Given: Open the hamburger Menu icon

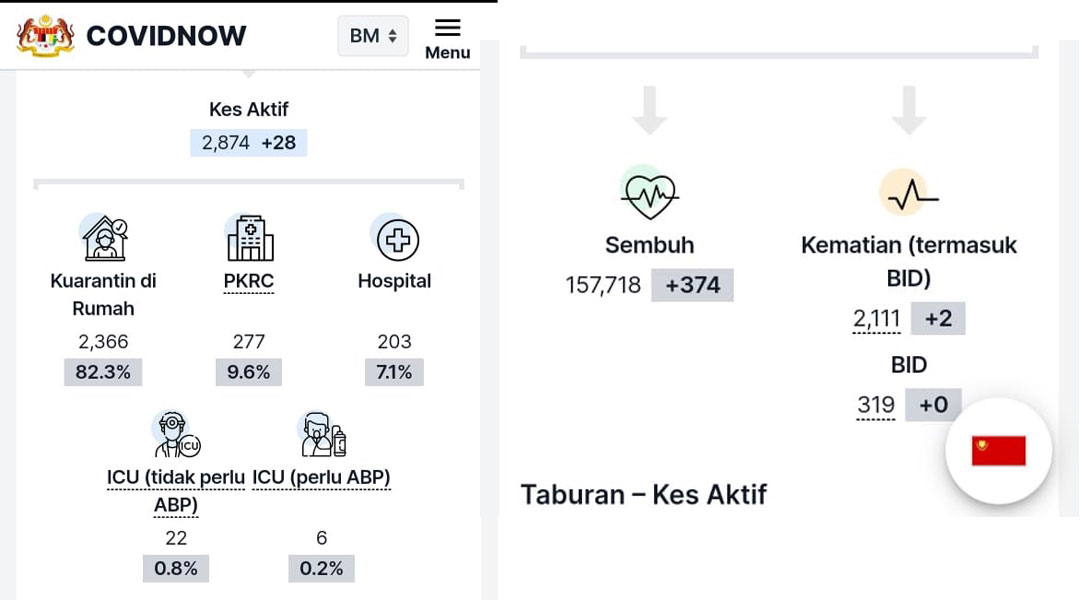Looking at the screenshot, I should point(447,39).
